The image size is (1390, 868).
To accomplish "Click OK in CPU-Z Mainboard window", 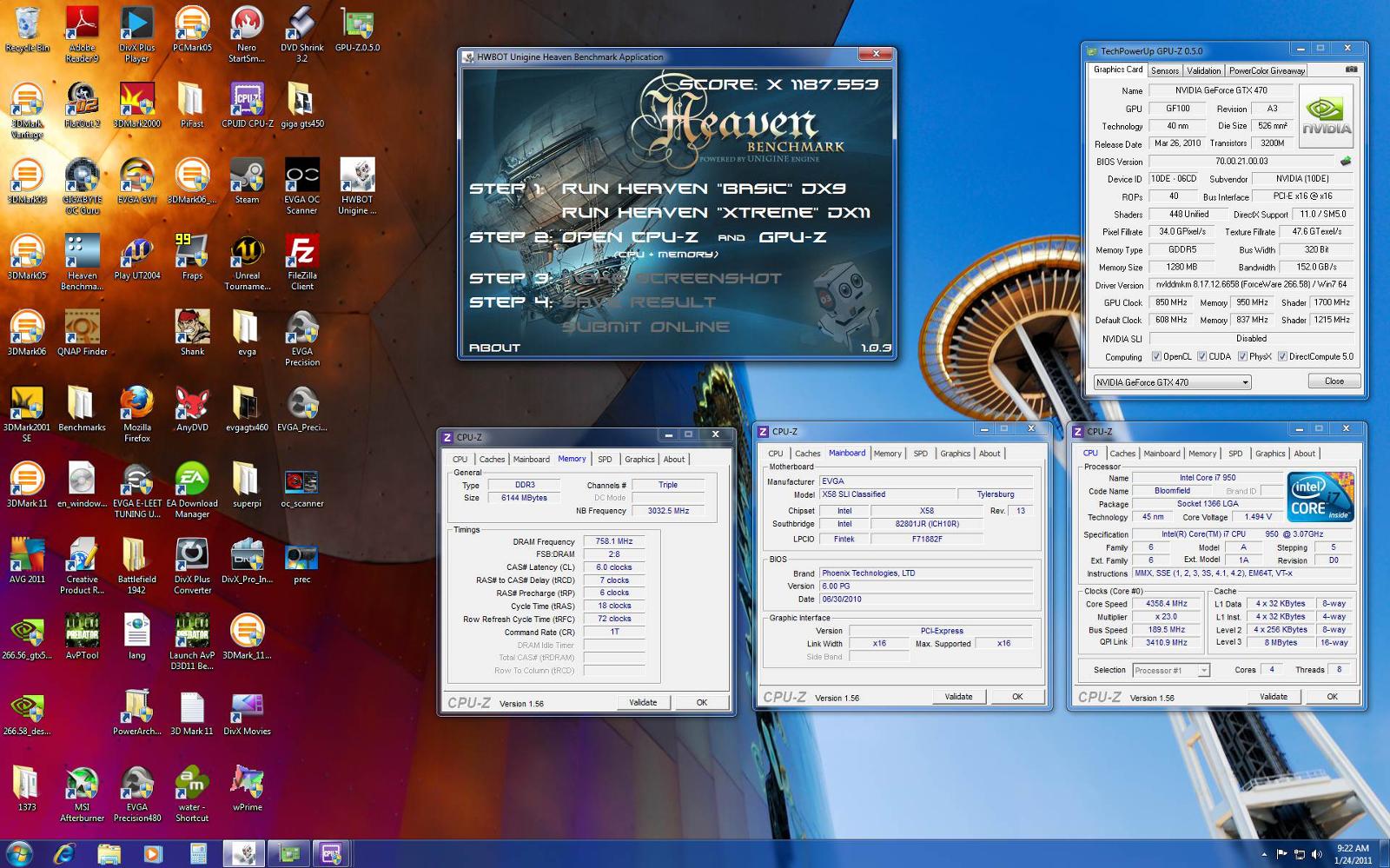I will click(x=1017, y=696).
